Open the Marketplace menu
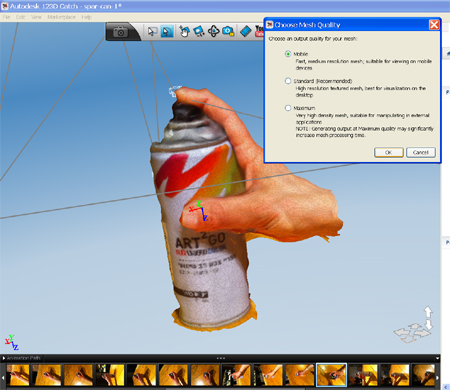 click(x=61, y=17)
